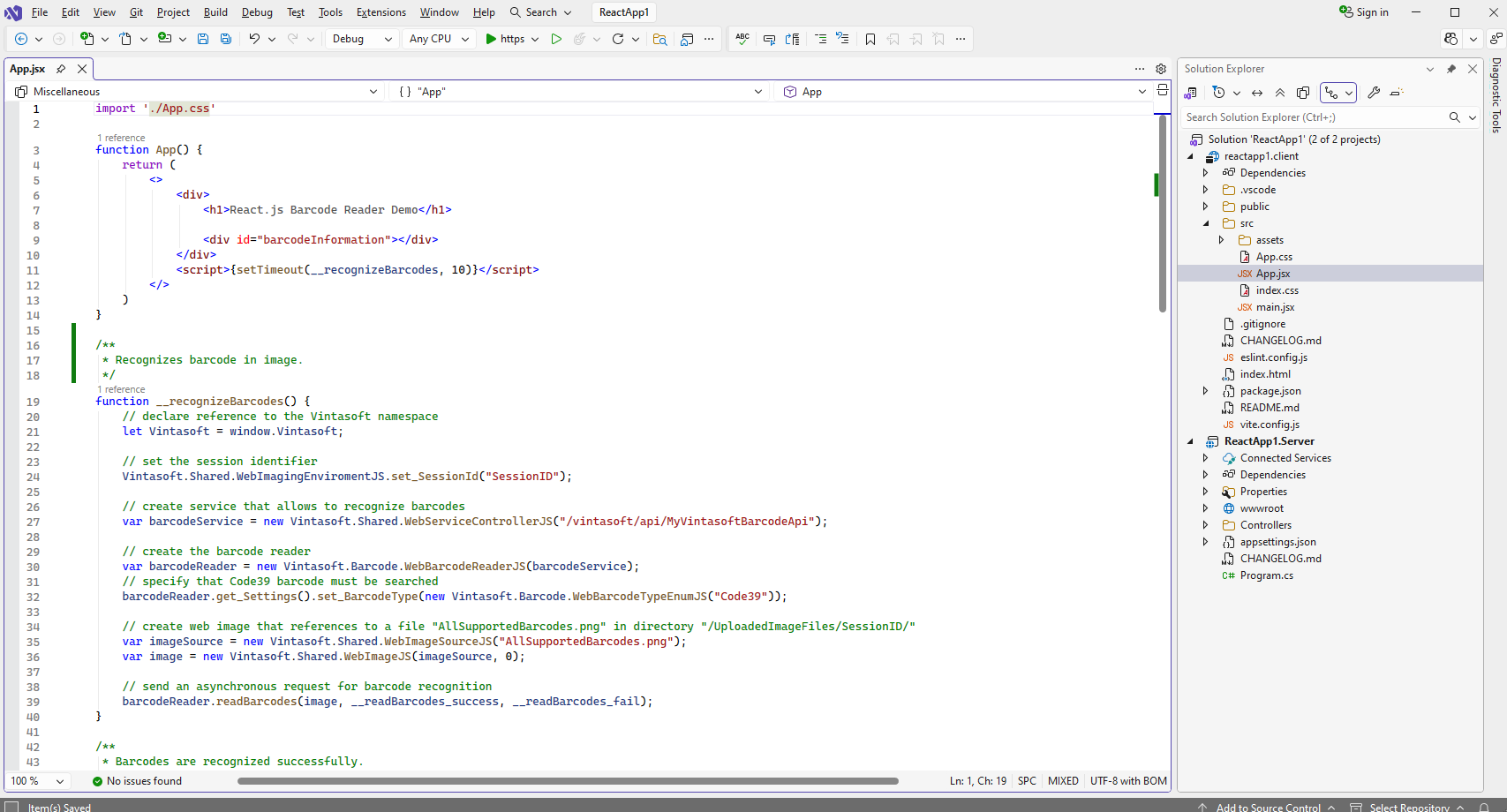Expand the Dependencies node under reactapp1.client

1206,172
